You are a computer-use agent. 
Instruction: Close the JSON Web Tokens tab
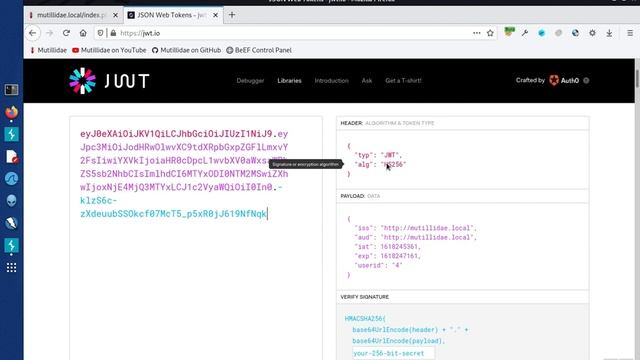click(216, 15)
